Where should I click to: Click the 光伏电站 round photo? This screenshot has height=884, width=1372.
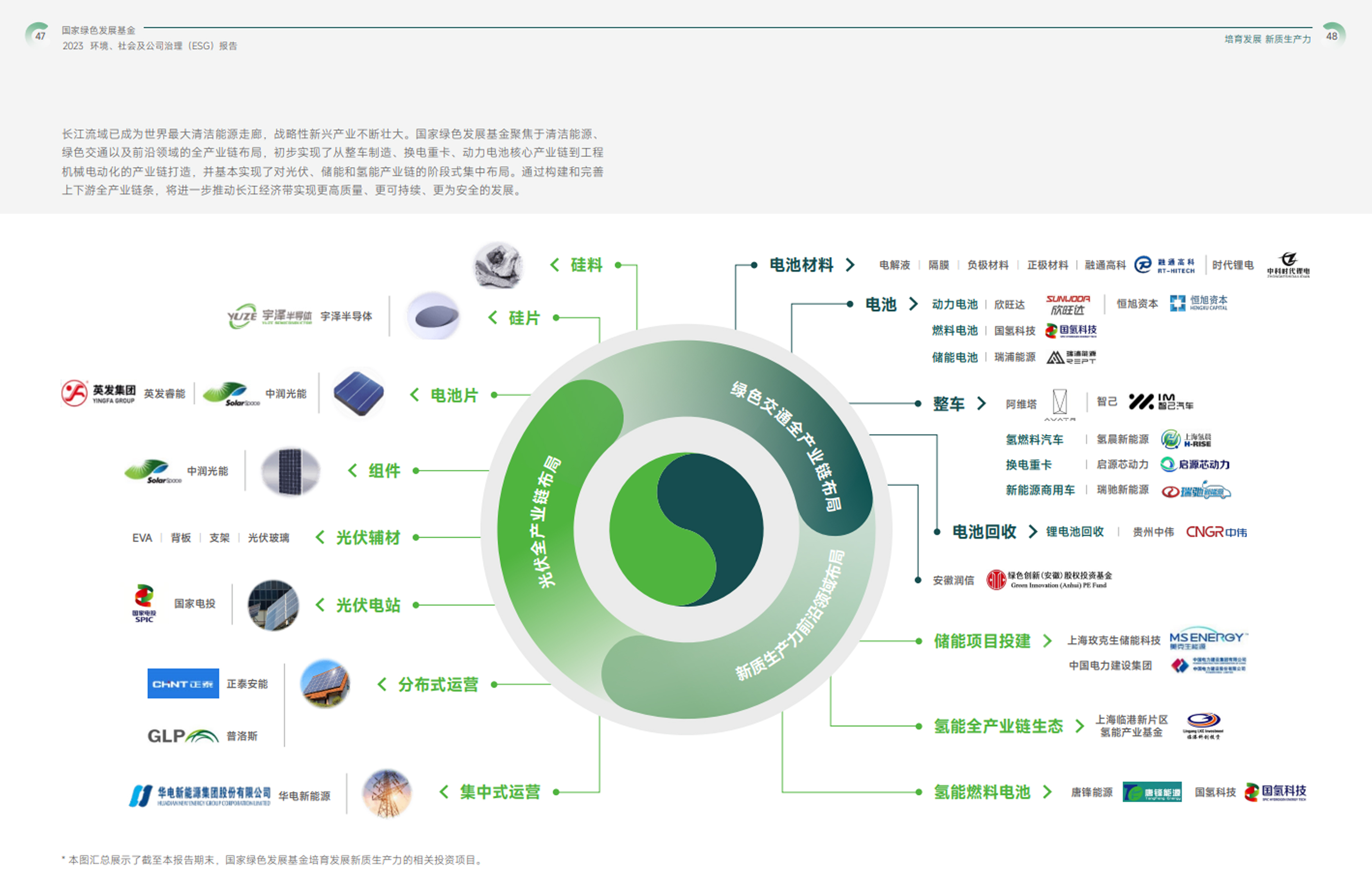(x=273, y=605)
